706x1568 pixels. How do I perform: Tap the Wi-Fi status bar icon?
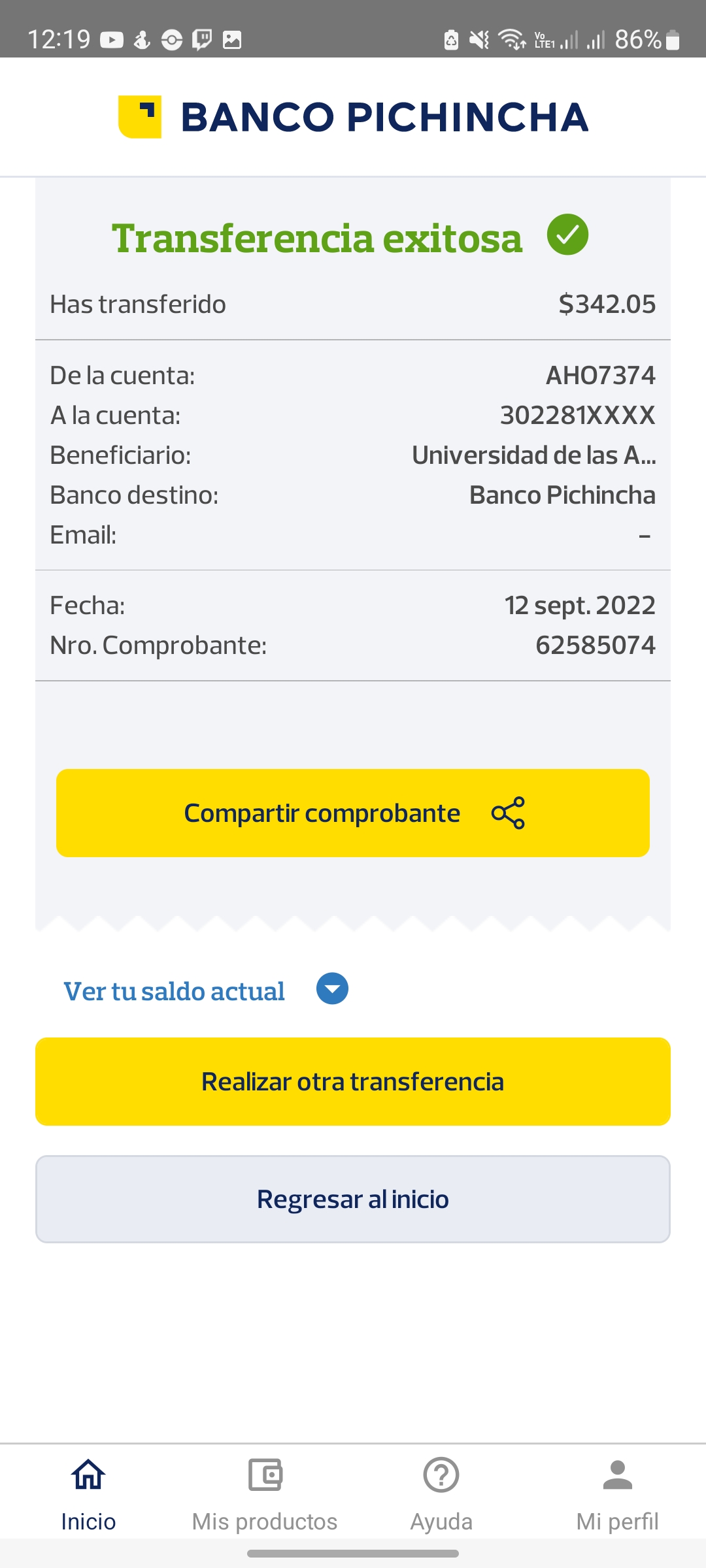click(x=511, y=40)
